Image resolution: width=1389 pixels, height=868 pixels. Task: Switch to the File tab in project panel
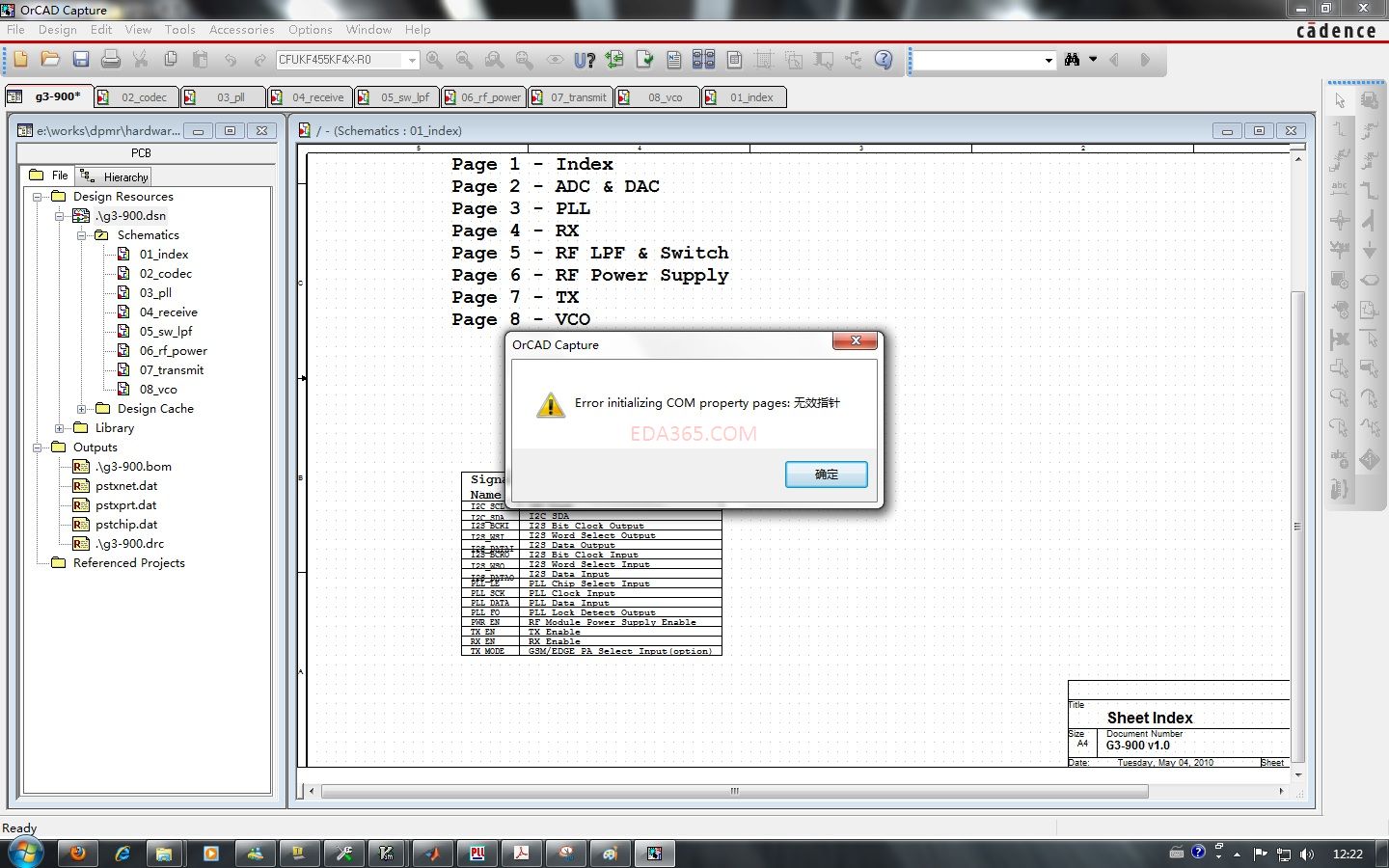tap(49, 176)
